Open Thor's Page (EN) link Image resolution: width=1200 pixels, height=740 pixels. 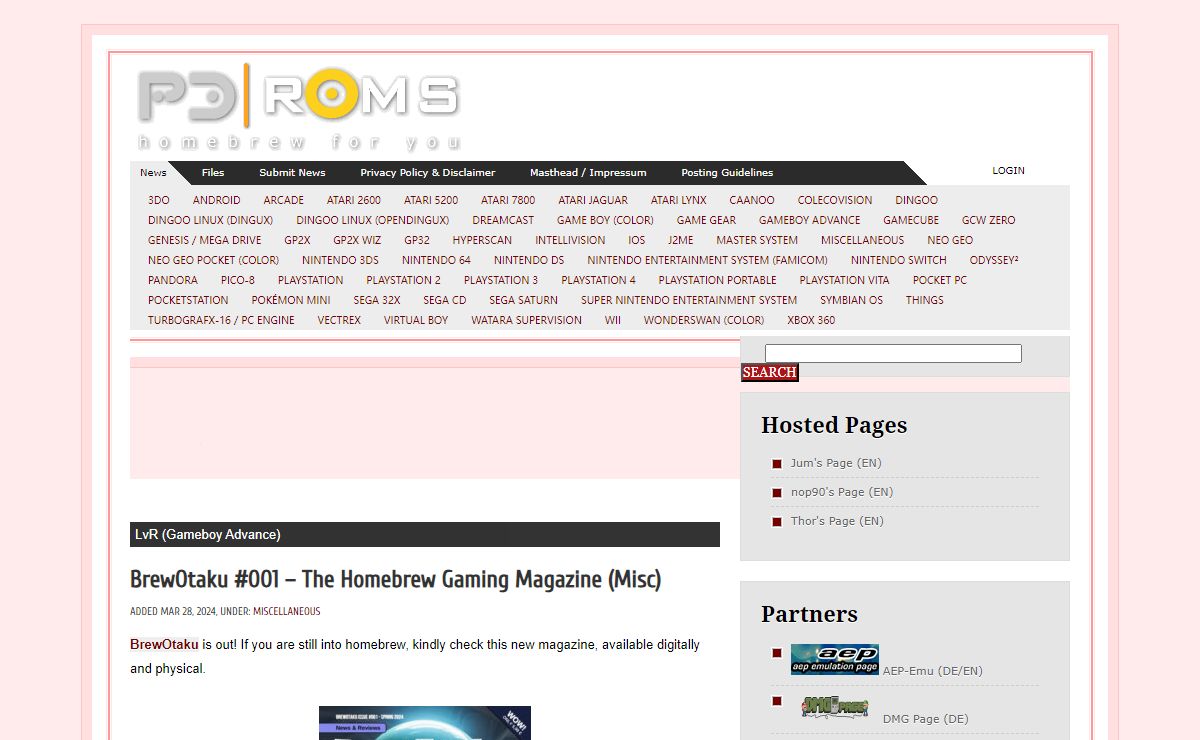click(x=837, y=521)
